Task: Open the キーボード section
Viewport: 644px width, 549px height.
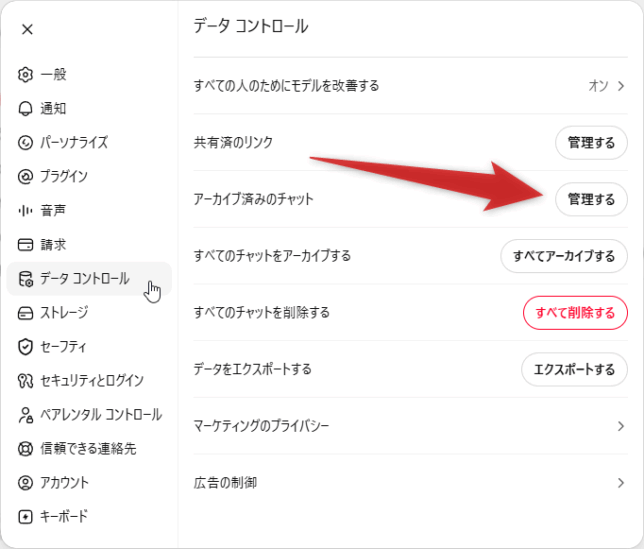Action: click(x=89, y=517)
